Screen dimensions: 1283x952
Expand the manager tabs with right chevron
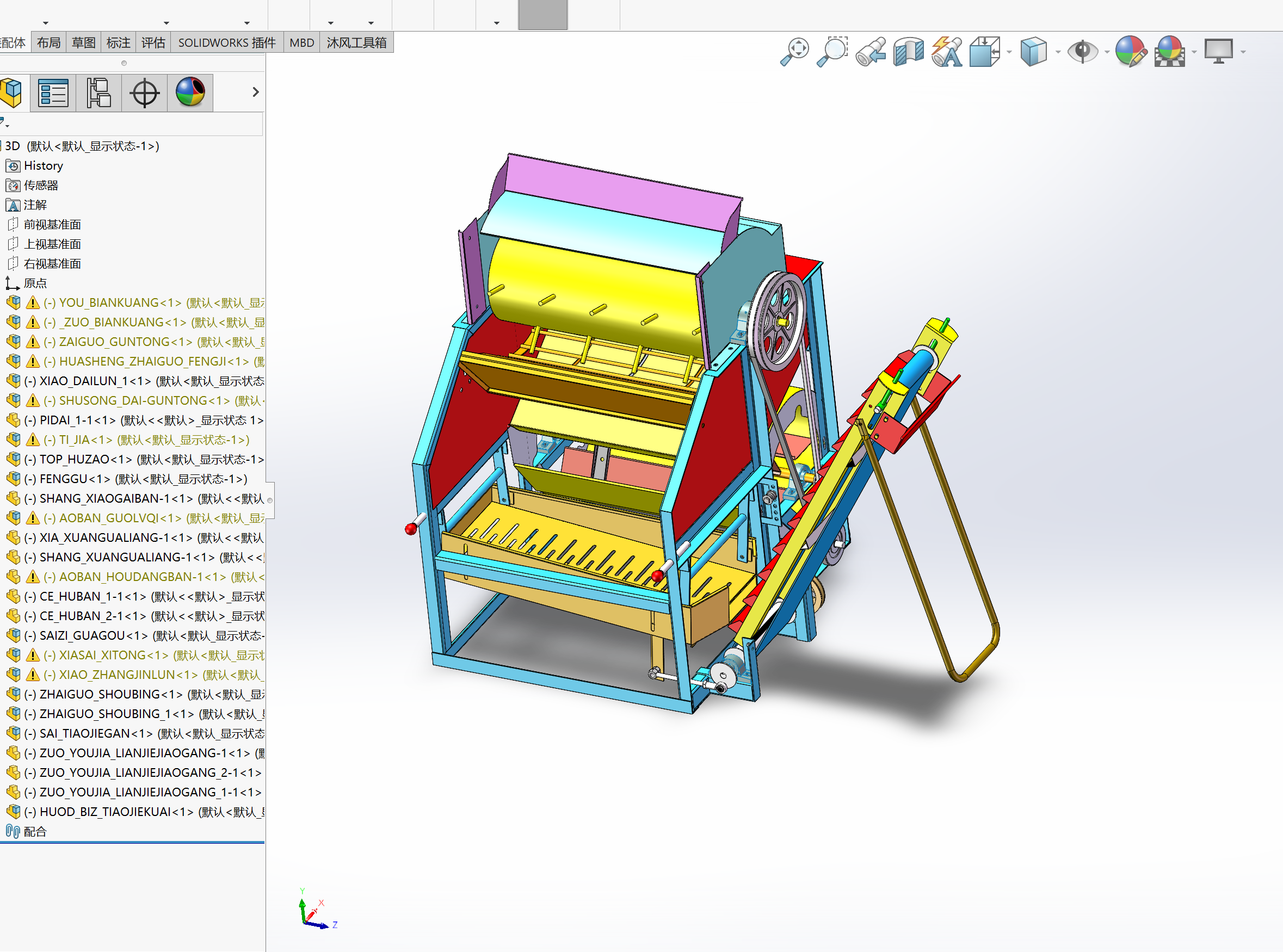click(x=255, y=92)
